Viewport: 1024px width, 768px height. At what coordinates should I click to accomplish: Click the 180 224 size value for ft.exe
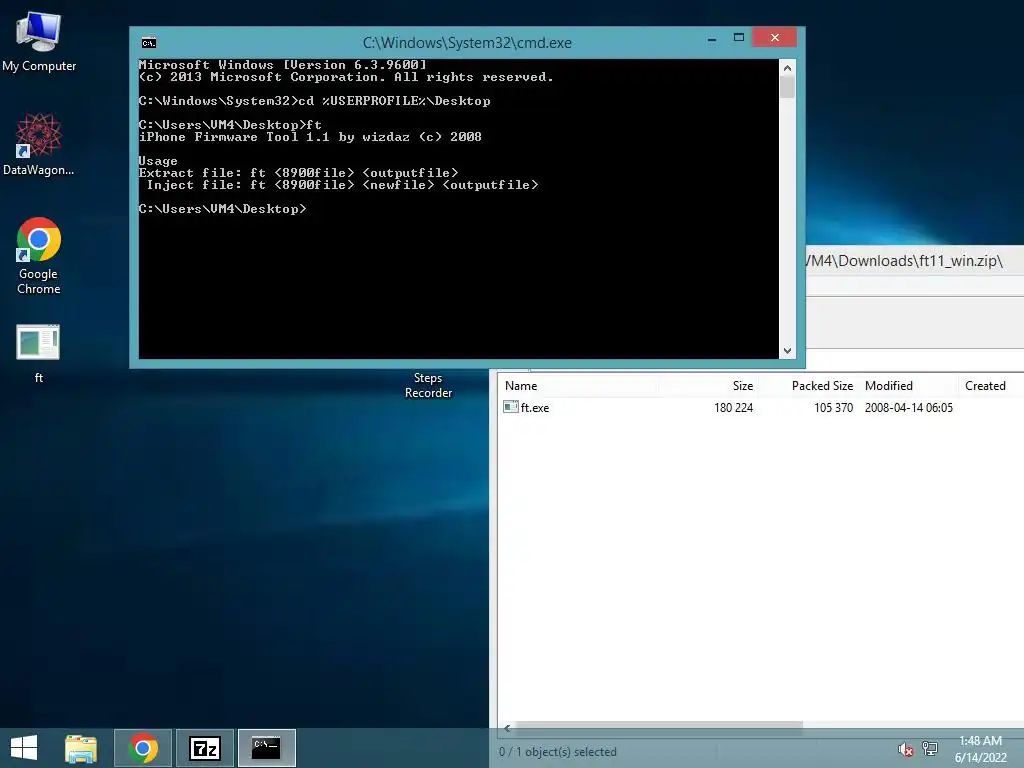click(733, 408)
